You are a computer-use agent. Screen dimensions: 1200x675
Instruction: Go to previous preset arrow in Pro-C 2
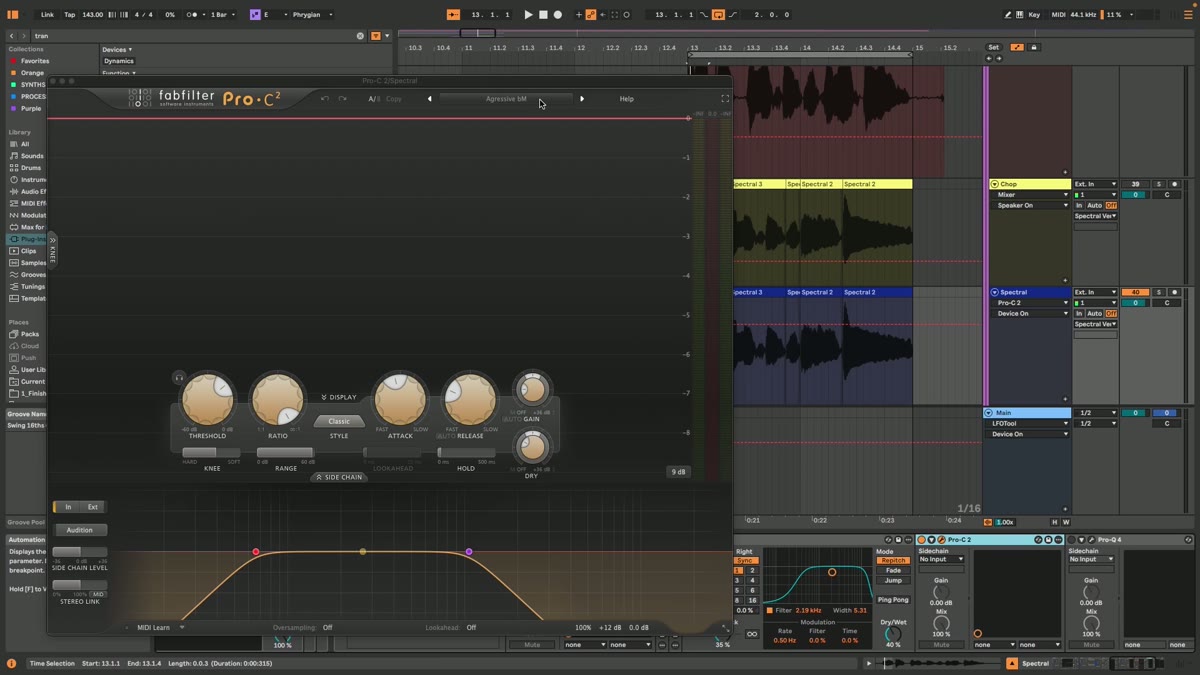(x=430, y=99)
